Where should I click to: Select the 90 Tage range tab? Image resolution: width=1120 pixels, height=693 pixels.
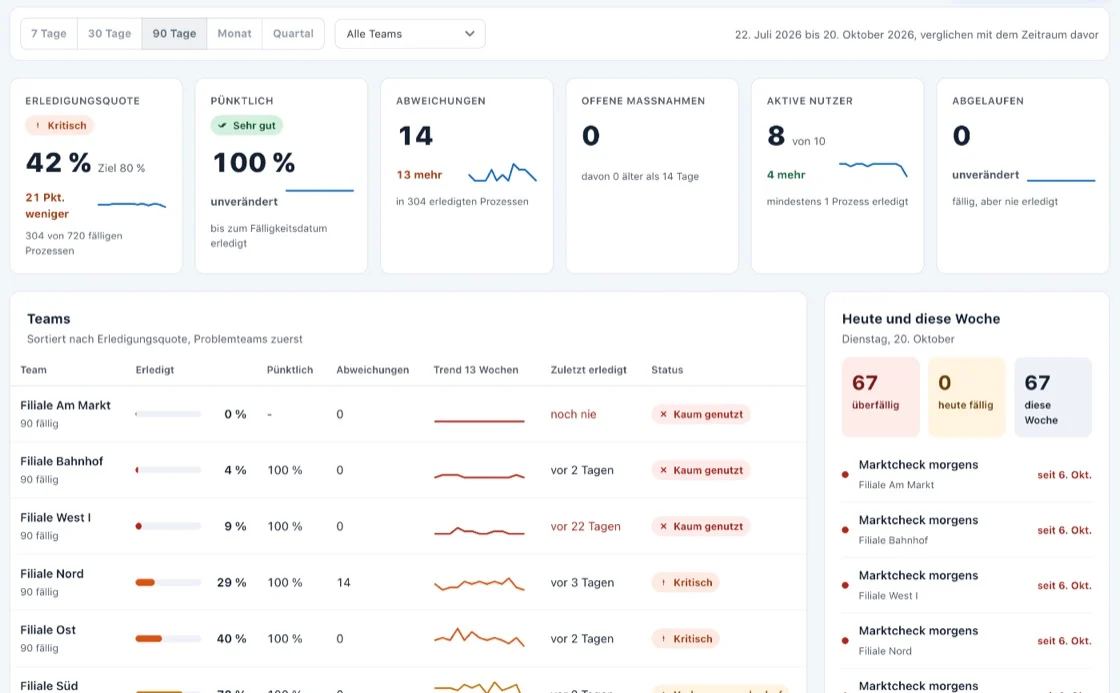174,34
